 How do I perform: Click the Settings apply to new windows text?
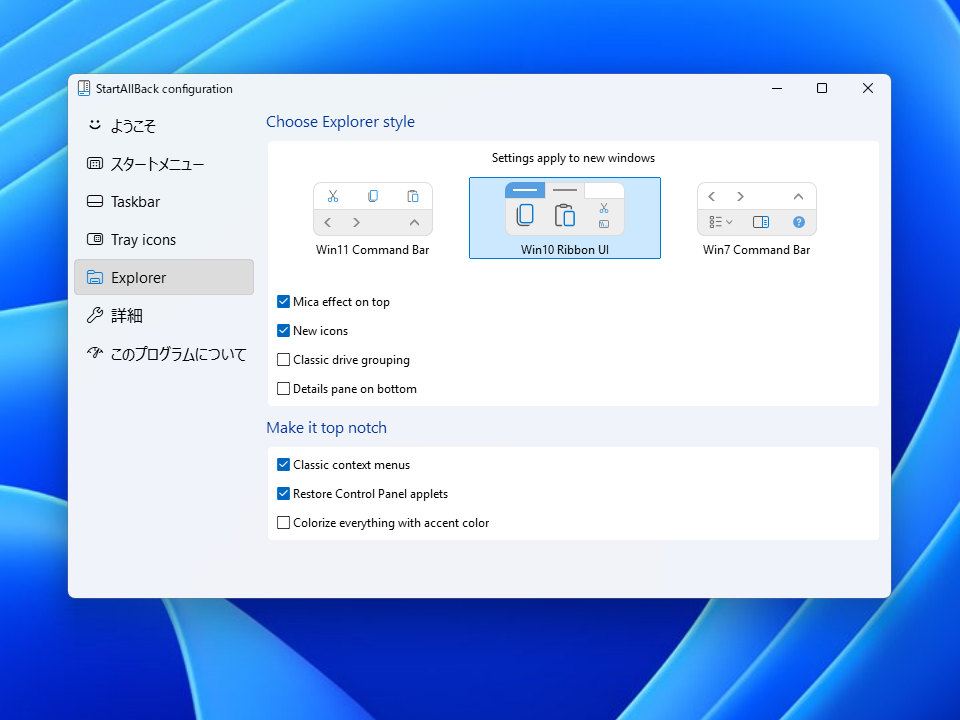(x=573, y=158)
